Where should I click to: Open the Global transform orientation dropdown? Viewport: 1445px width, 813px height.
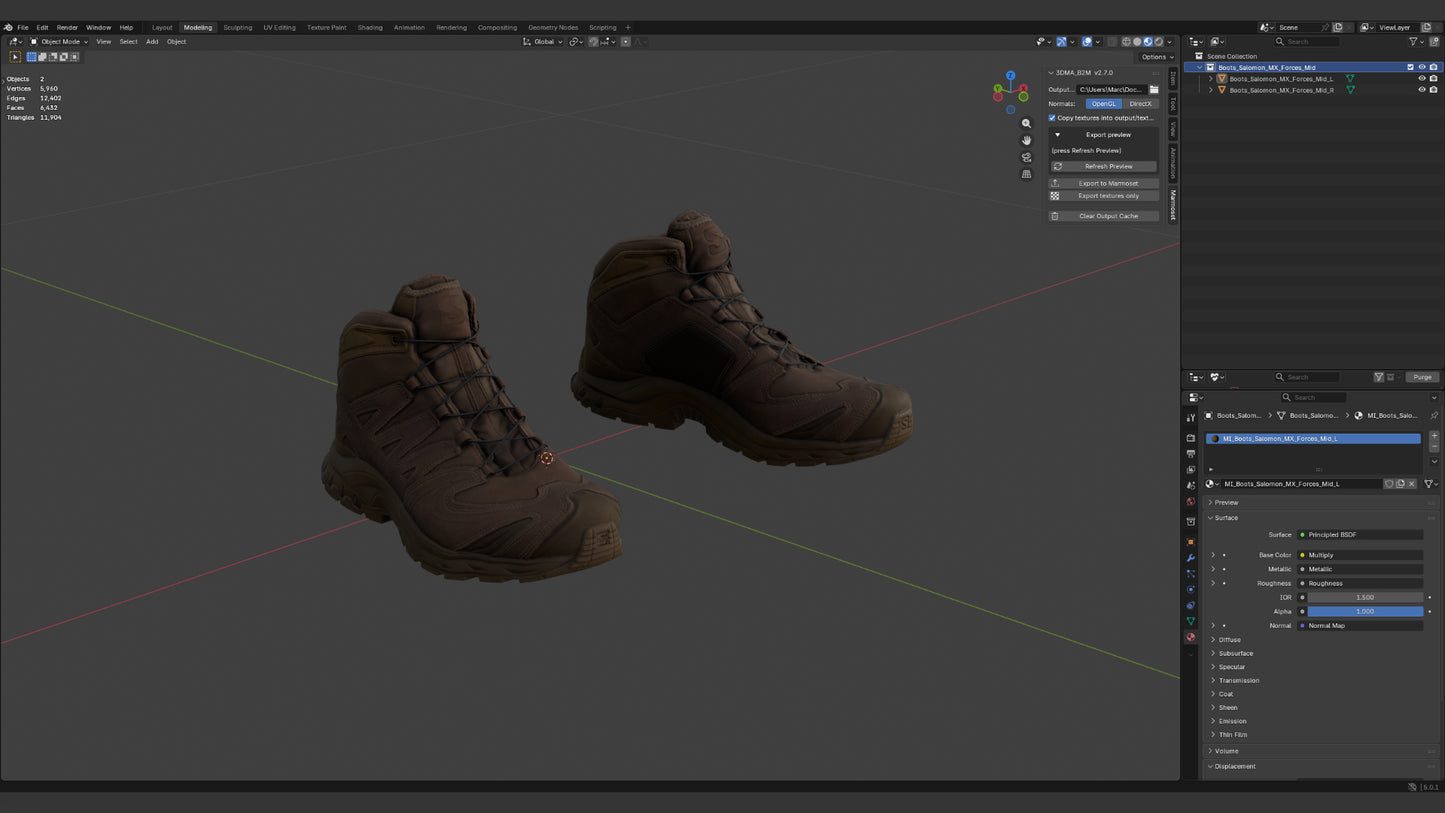pos(543,42)
